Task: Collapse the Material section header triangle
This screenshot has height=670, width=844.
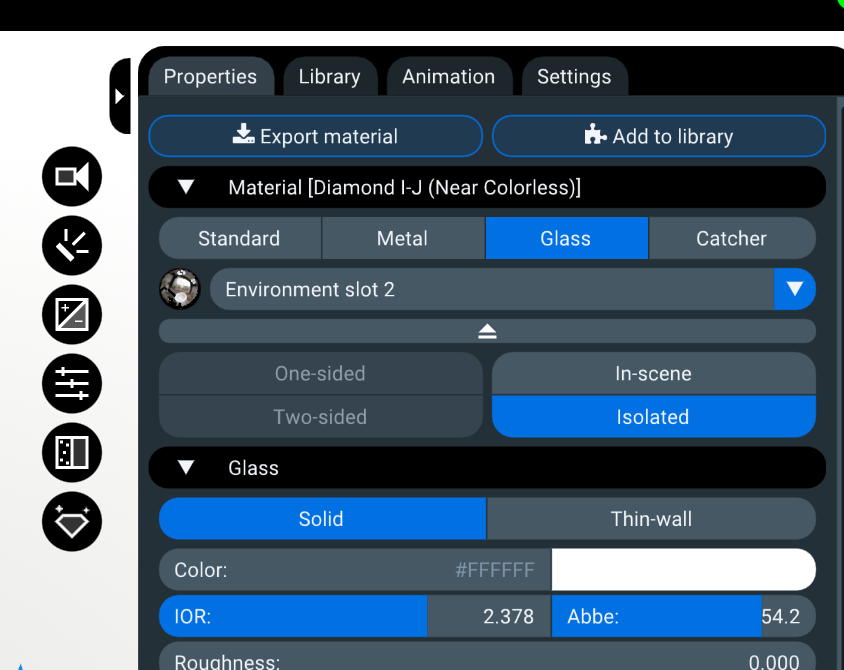Action: coord(186,187)
